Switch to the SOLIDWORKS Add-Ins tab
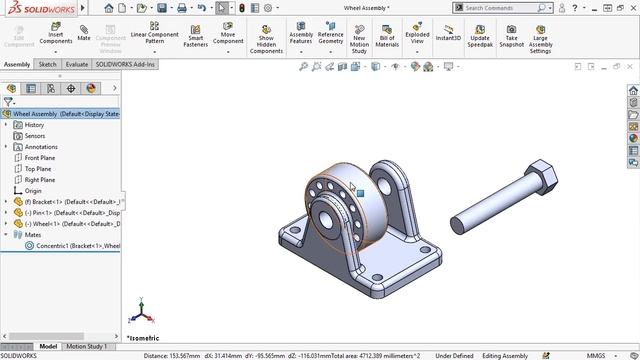The height and width of the screenshot is (360, 640). pos(125,64)
